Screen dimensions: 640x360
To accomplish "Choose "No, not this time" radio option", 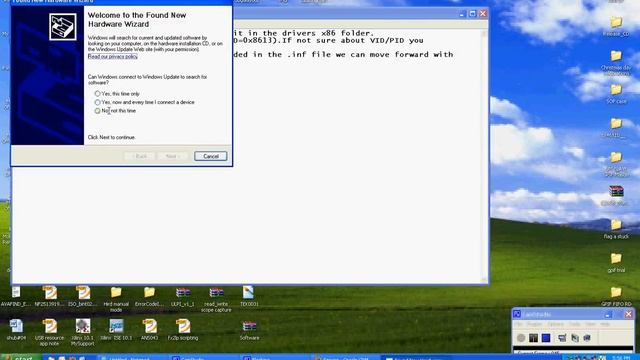I will click(97, 111).
